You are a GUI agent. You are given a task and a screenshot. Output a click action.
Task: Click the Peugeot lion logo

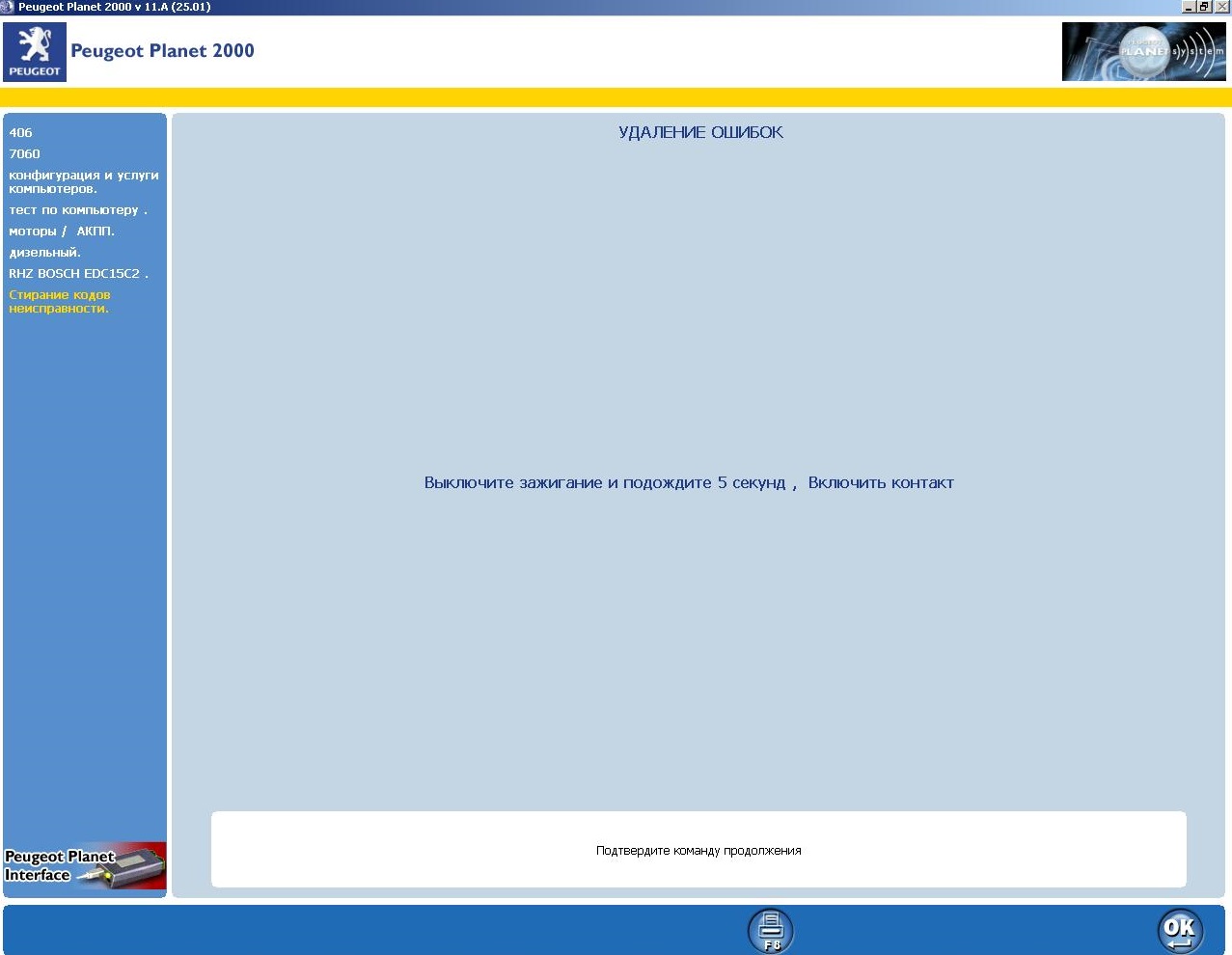(35, 51)
